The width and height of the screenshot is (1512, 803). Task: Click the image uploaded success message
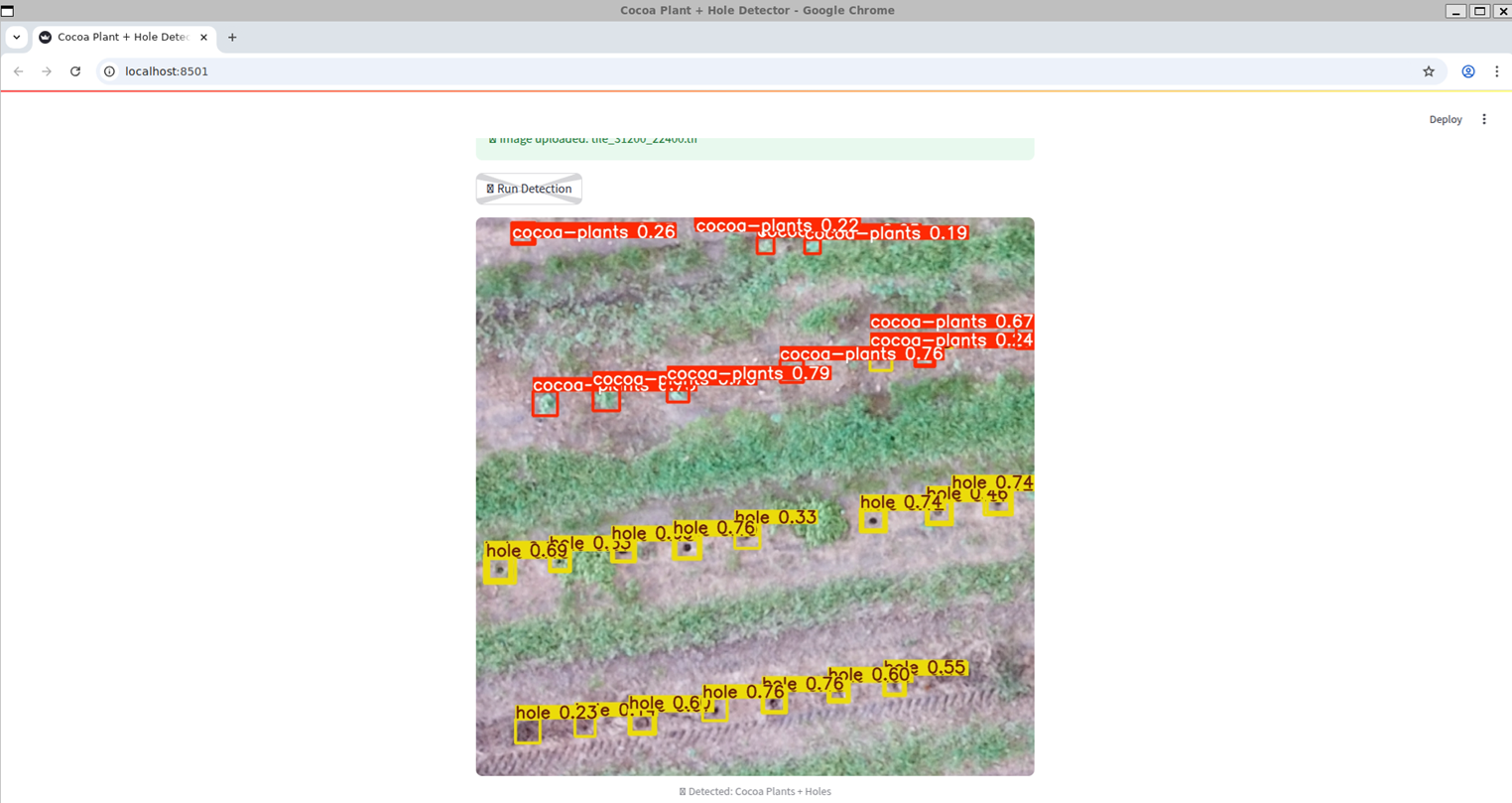tap(755, 147)
